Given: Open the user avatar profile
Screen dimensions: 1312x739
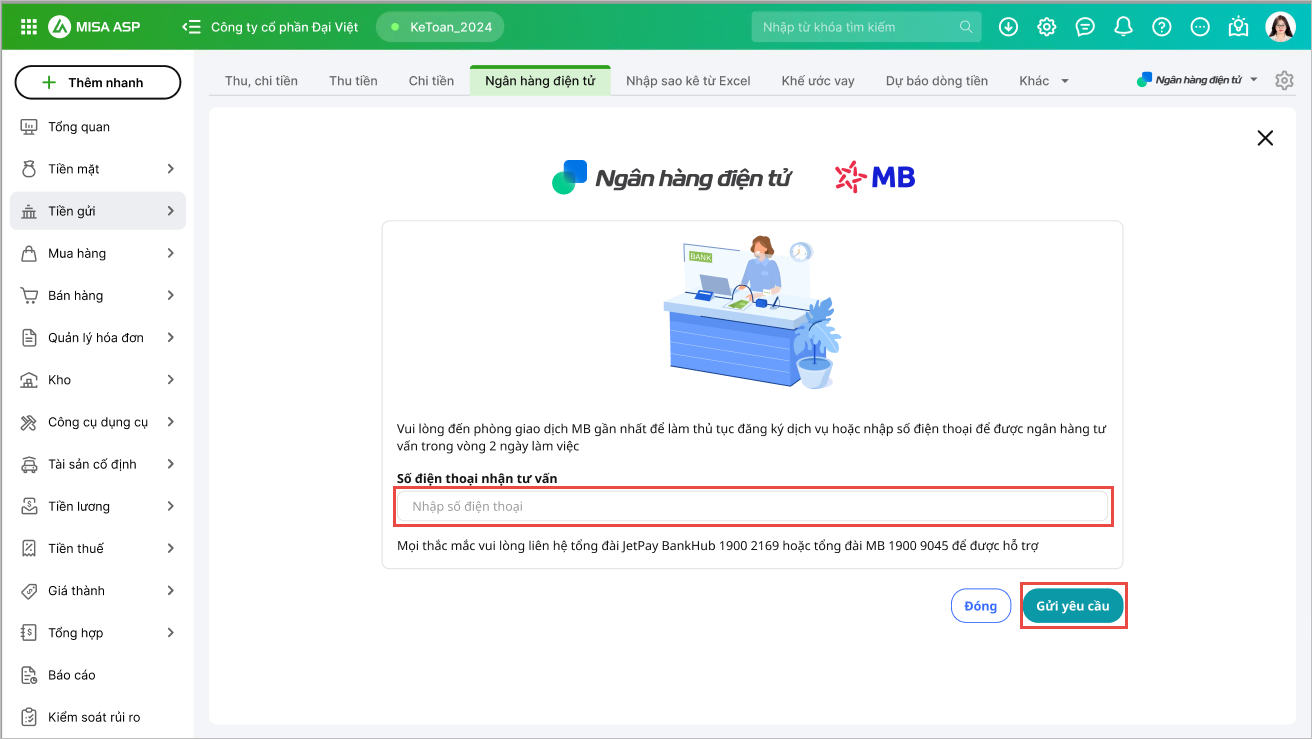Looking at the screenshot, I should pos(1280,27).
